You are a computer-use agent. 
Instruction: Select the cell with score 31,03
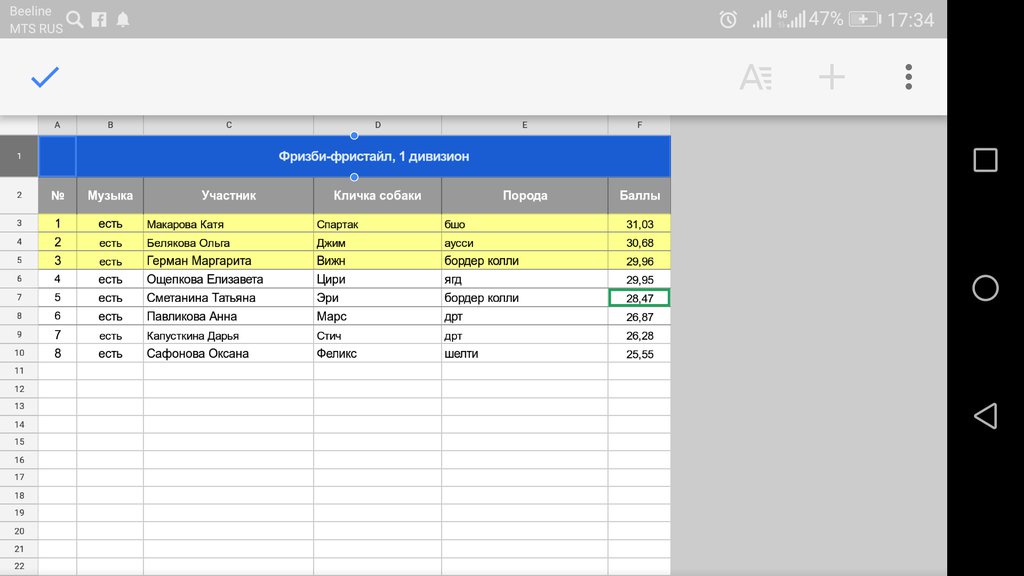click(x=639, y=224)
